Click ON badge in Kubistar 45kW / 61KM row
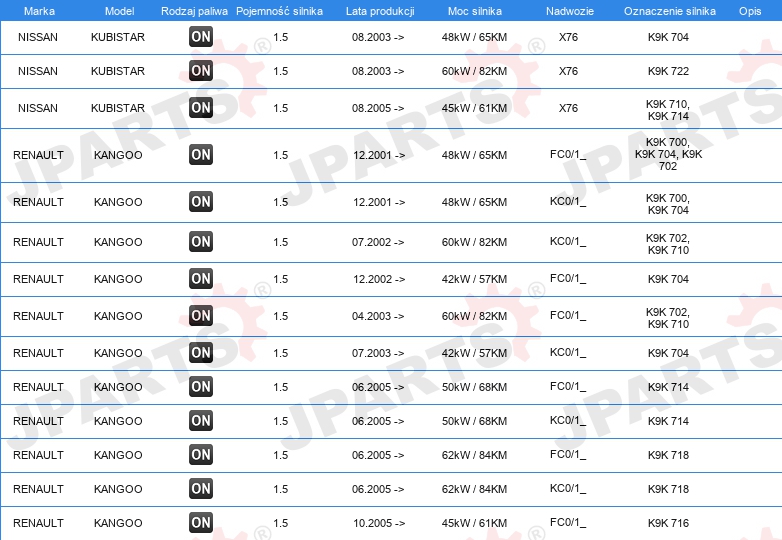 click(201, 107)
